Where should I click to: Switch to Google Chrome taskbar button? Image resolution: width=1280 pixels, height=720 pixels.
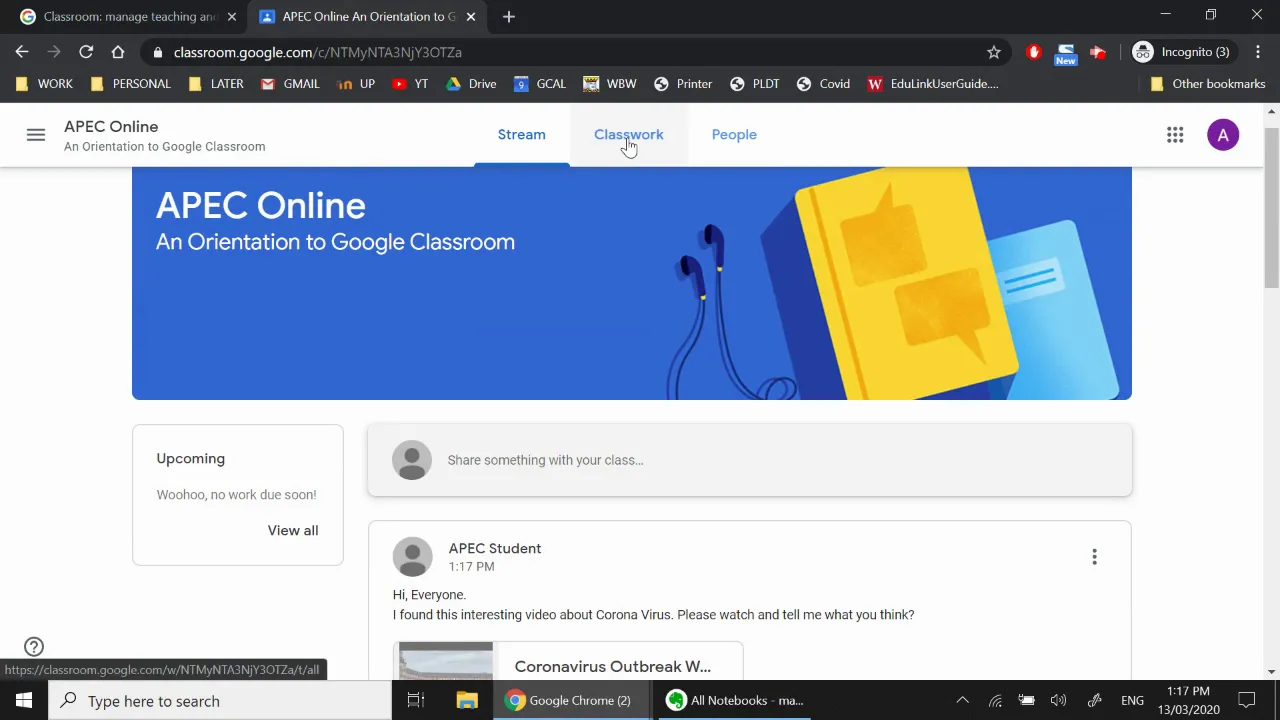click(569, 701)
